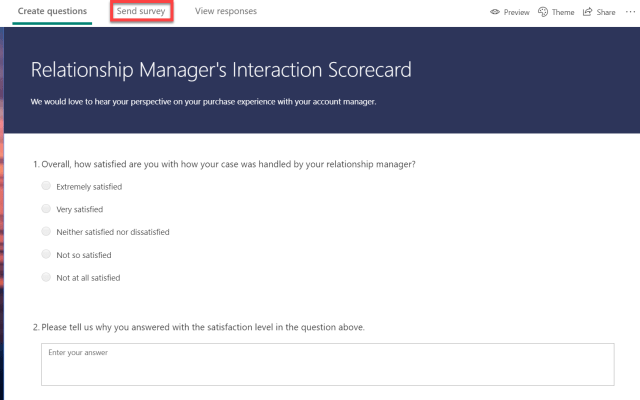Click question 2 asking why you answered
The height and width of the screenshot is (400, 640).
click(x=199, y=327)
